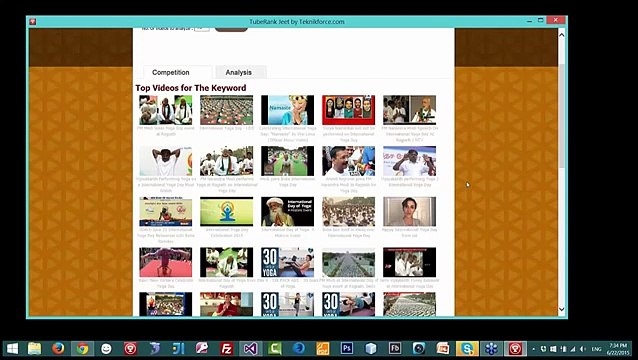
Task: Open the blue flower-shaped taskbar icon
Action: (491, 349)
